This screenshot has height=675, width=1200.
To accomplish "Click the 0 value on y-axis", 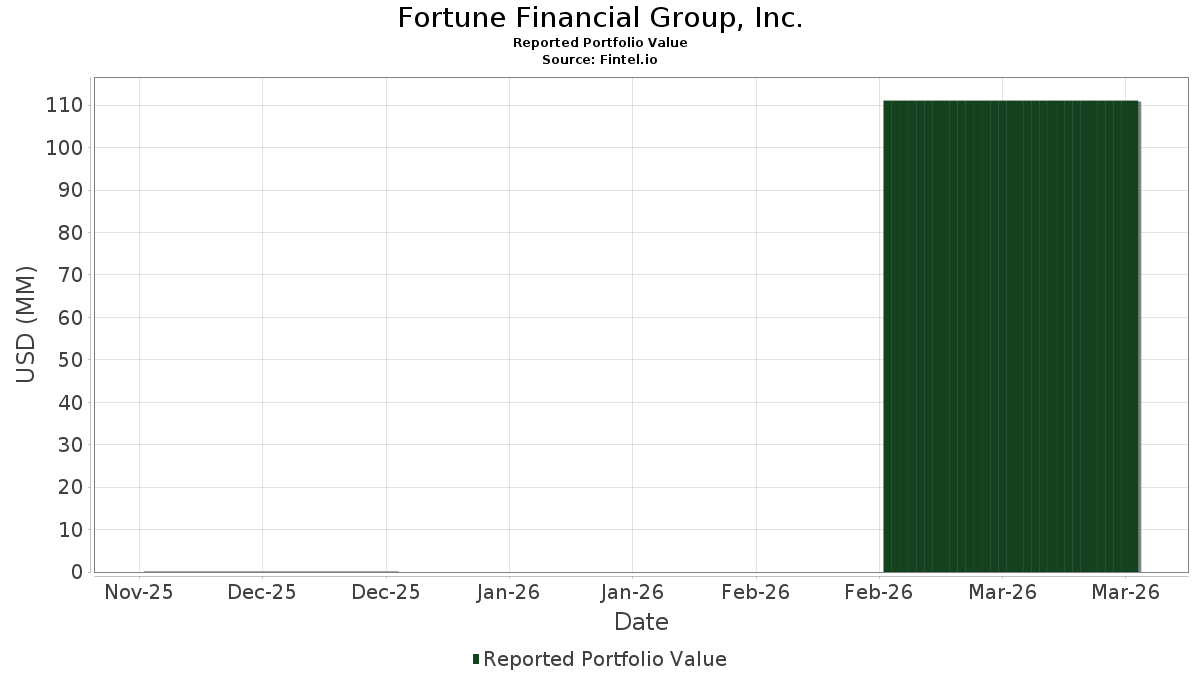I will [77, 572].
